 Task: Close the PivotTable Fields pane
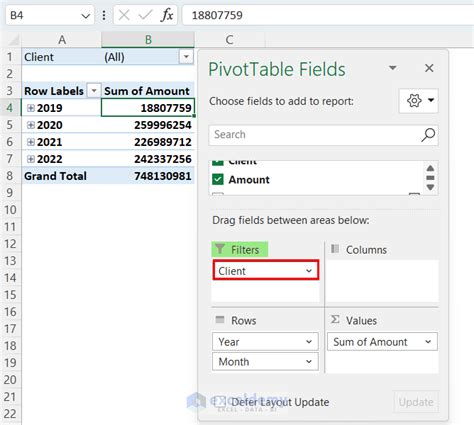[429, 68]
